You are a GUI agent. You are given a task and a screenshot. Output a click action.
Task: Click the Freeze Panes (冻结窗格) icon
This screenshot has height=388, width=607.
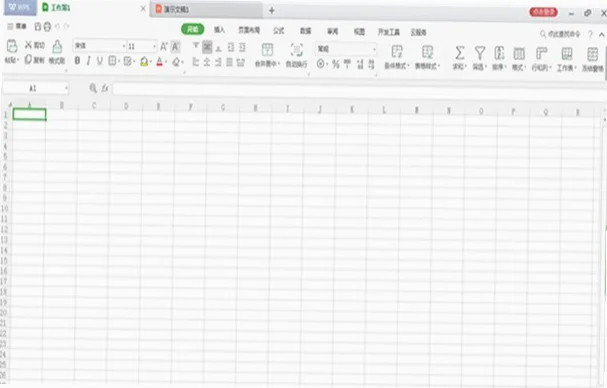[x=592, y=54]
